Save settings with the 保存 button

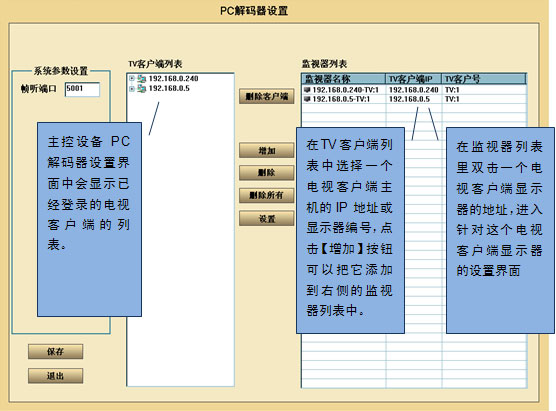(56, 351)
